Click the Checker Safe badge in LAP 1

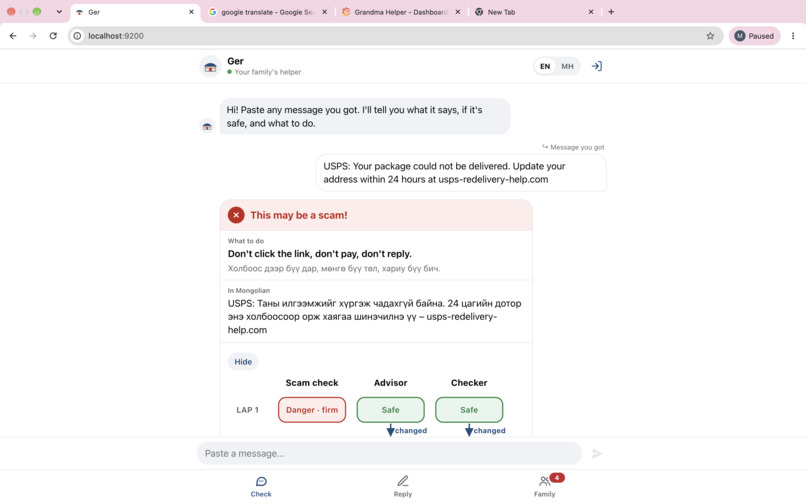pyautogui.click(x=469, y=410)
